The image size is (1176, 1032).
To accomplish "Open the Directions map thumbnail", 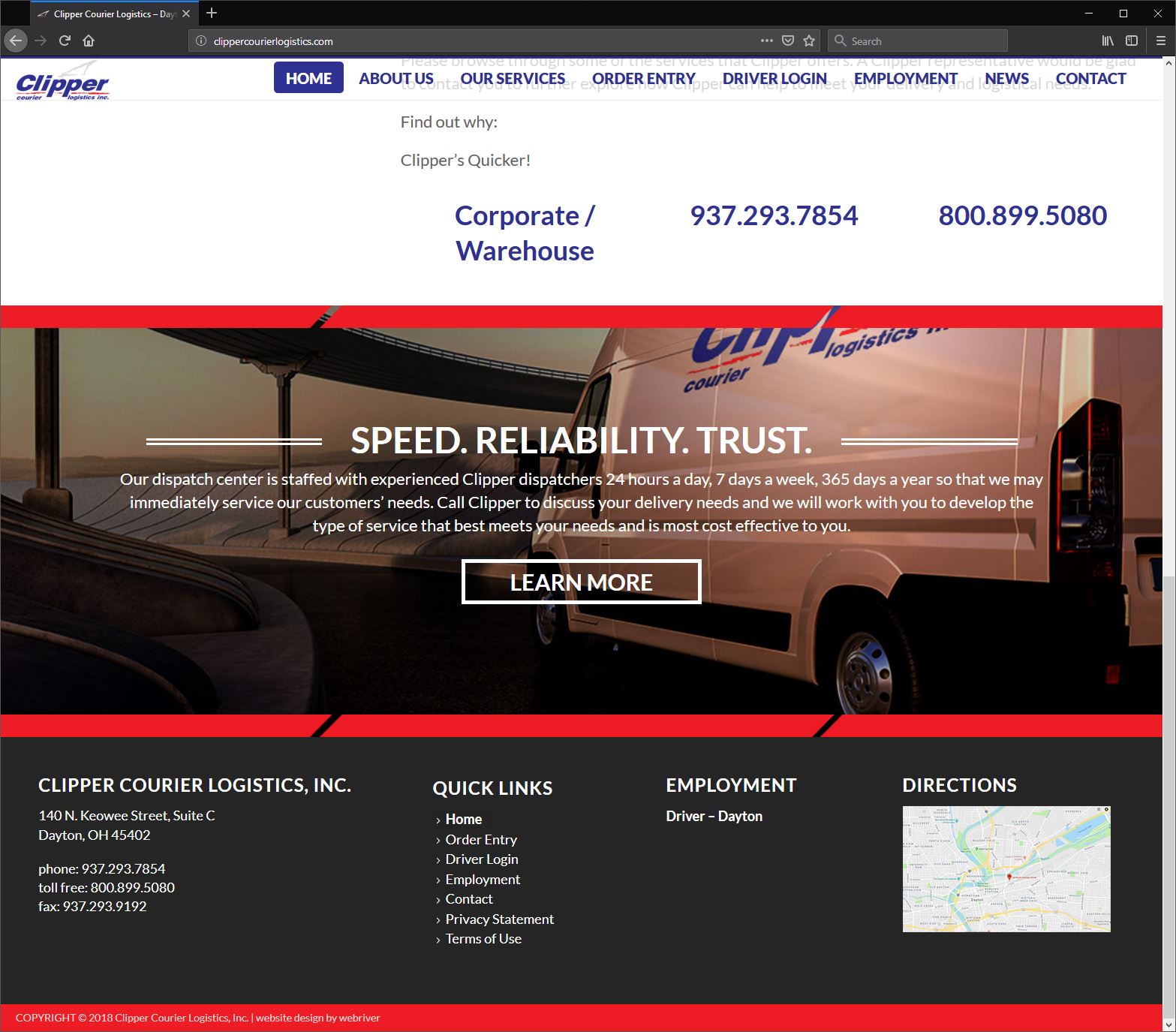I will 1006,869.
